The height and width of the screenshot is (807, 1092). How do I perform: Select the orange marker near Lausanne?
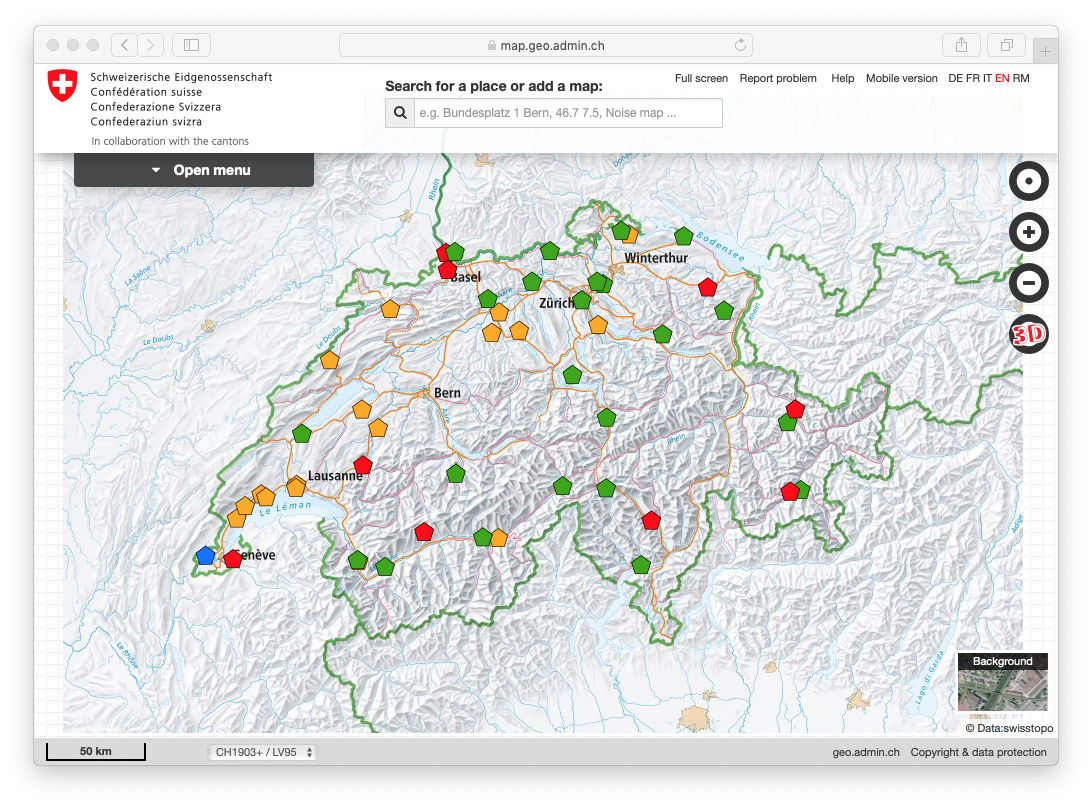[x=296, y=485]
